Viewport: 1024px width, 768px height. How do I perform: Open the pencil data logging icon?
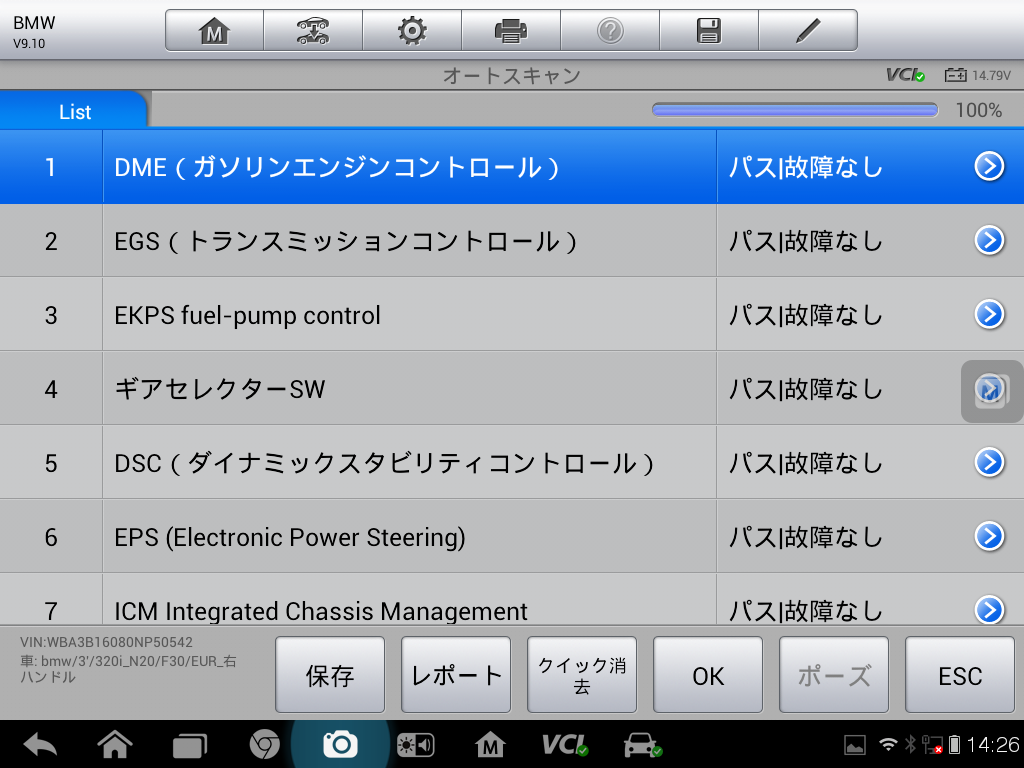(x=808, y=31)
